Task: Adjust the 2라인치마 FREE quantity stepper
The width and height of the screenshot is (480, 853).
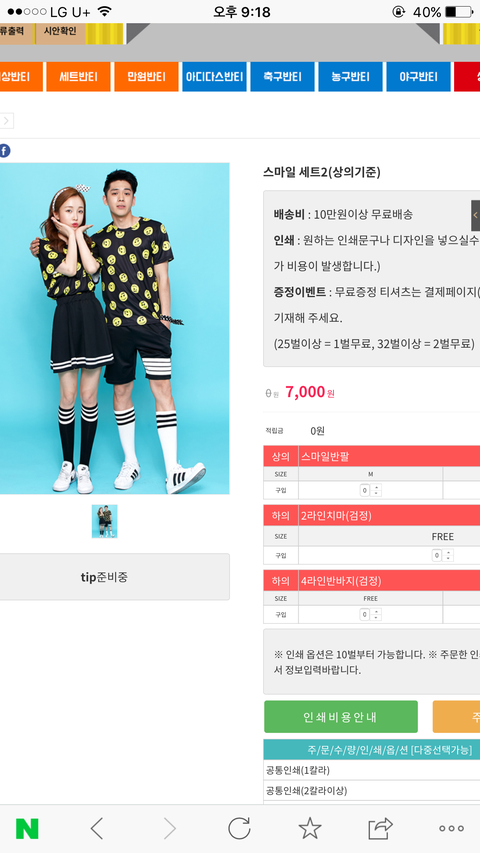Action: point(442,555)
